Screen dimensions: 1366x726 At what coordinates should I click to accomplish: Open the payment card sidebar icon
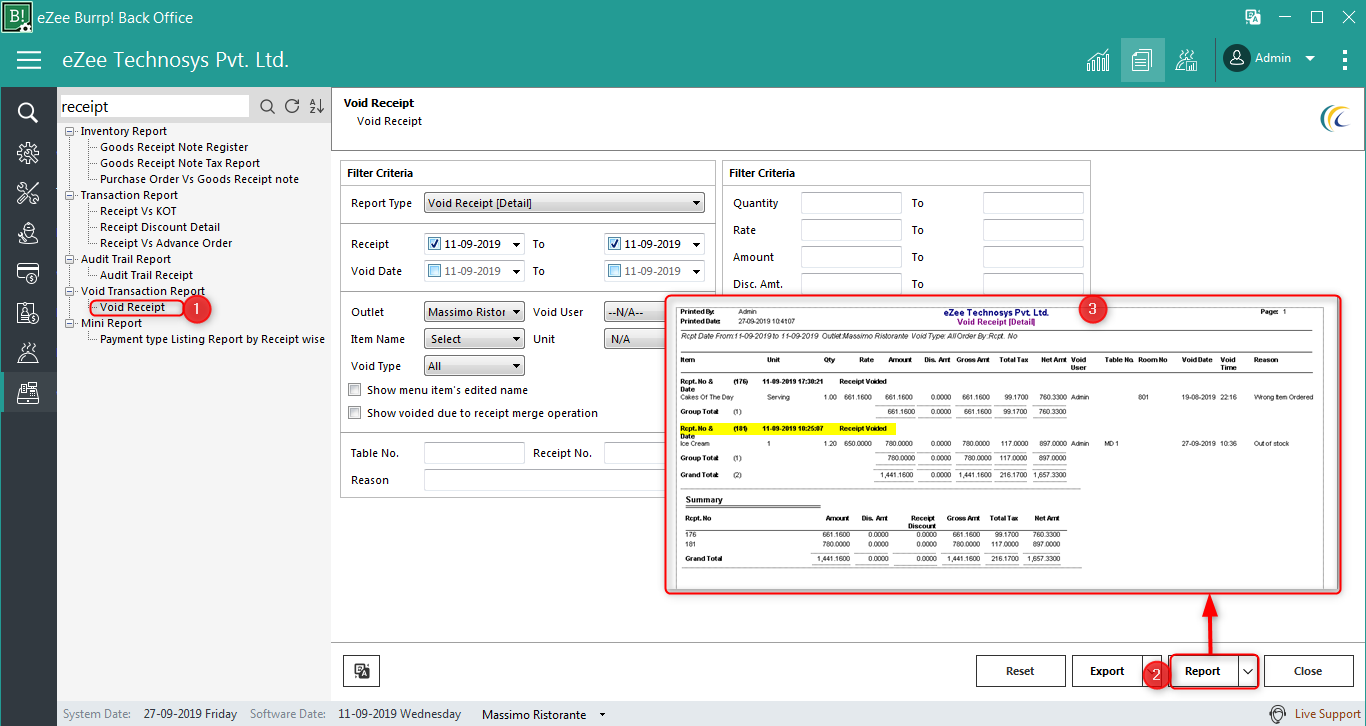(28, 273)
